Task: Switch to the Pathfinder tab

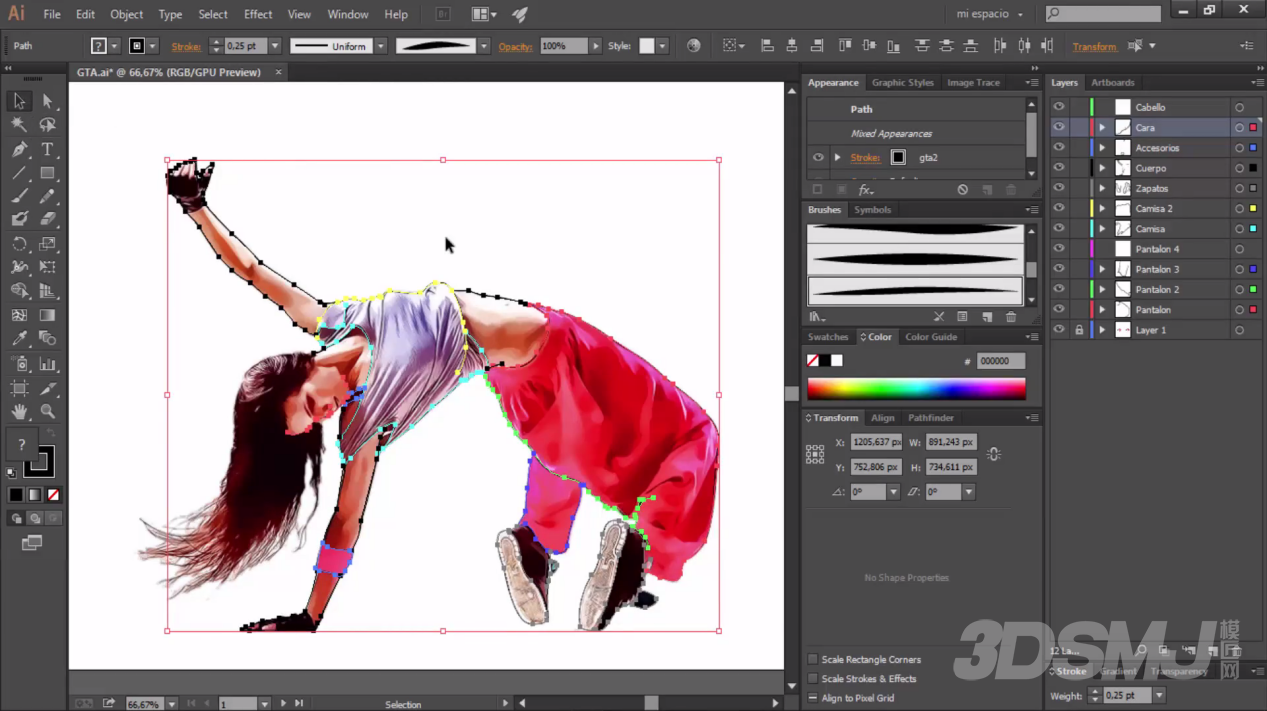Action: coord(930,418)
